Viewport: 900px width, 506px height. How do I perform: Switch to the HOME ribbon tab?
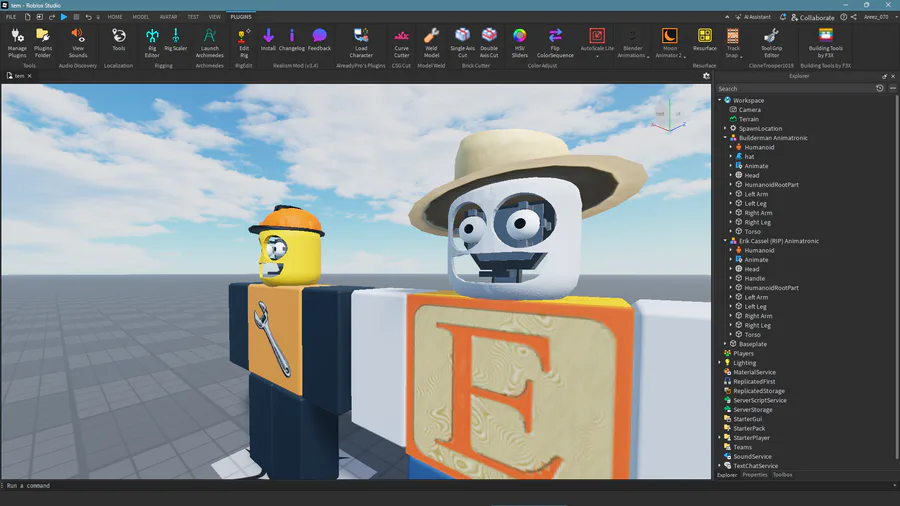(x=115, y=17)
